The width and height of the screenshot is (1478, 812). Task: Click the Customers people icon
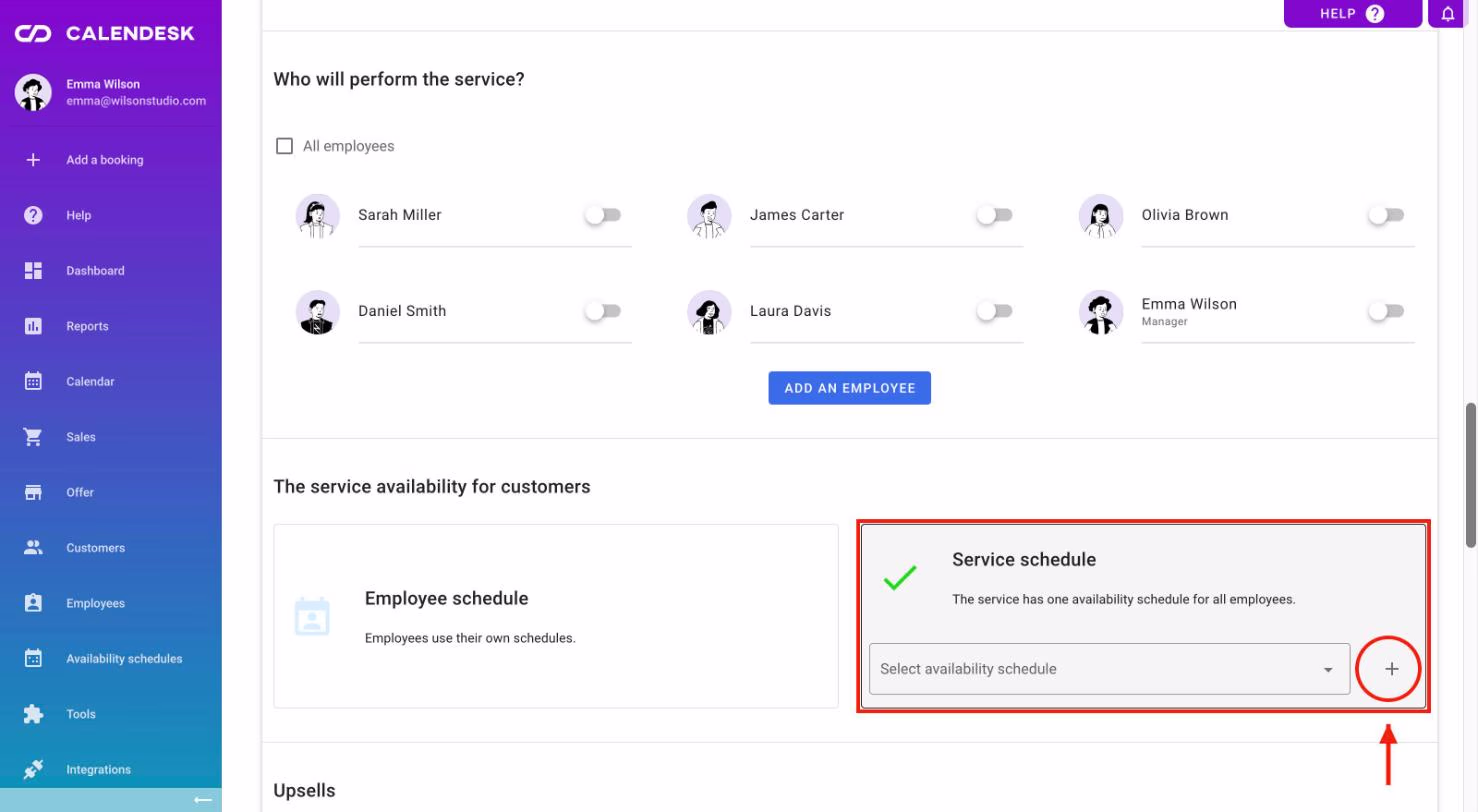pos(33,548)
